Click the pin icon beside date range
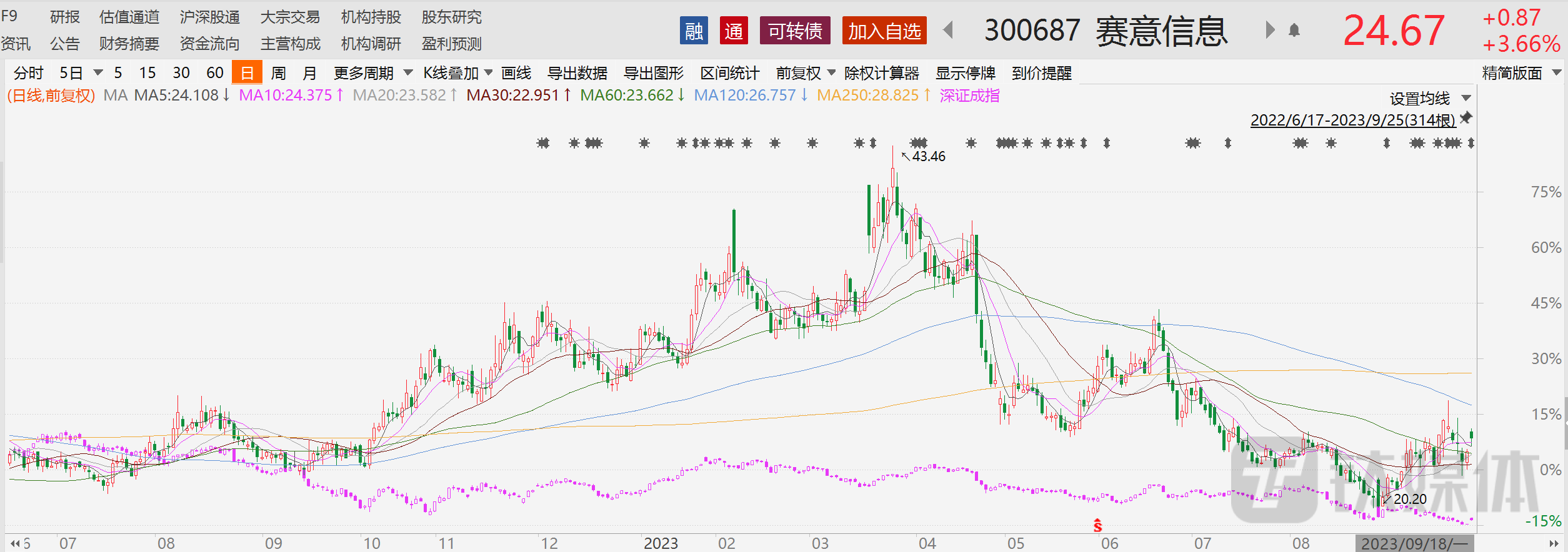The width and height of the screenshot is (1568, 552). [1466, 118]
